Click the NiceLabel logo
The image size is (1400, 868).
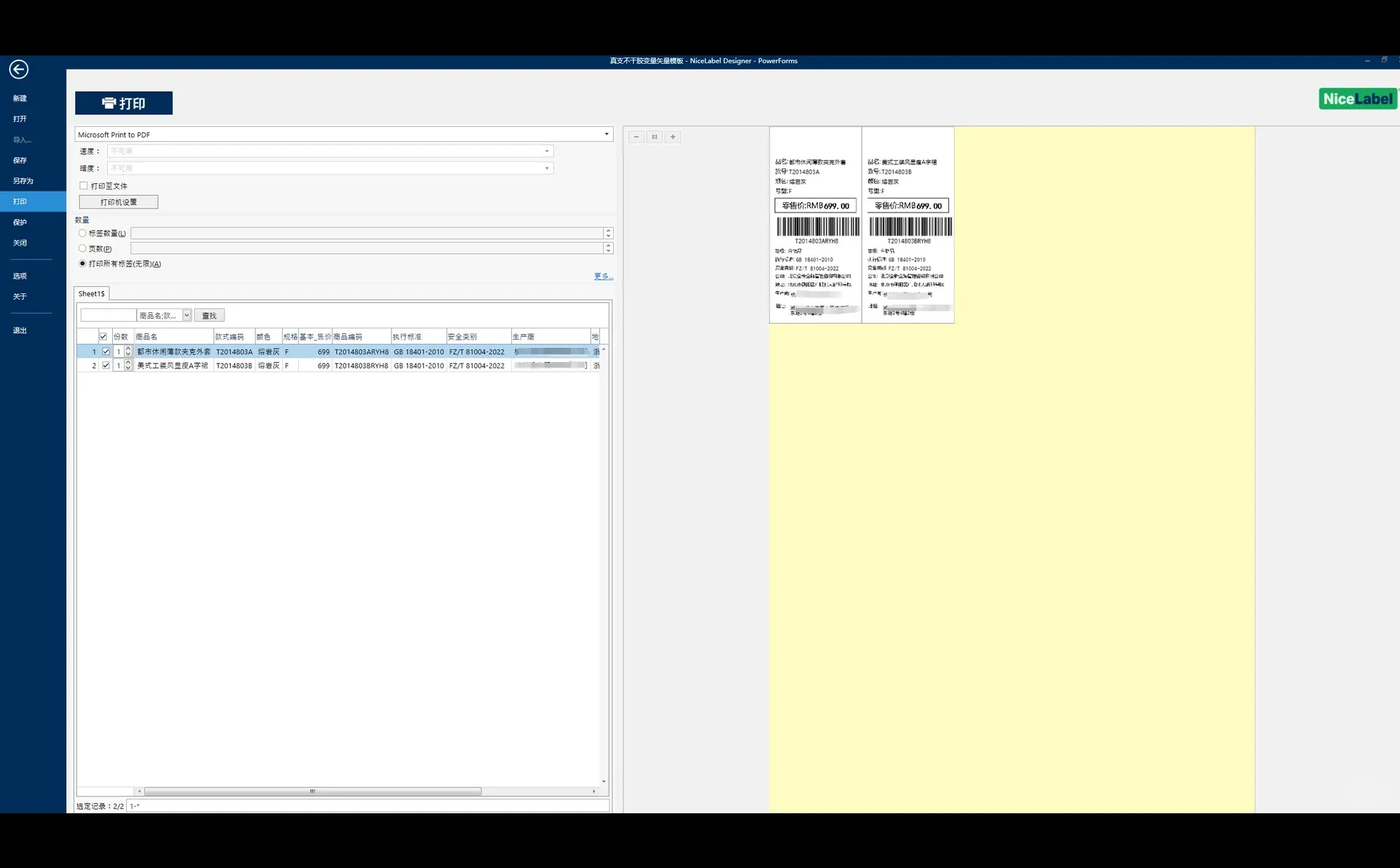pyautogui.click(x=1357, y=99)
